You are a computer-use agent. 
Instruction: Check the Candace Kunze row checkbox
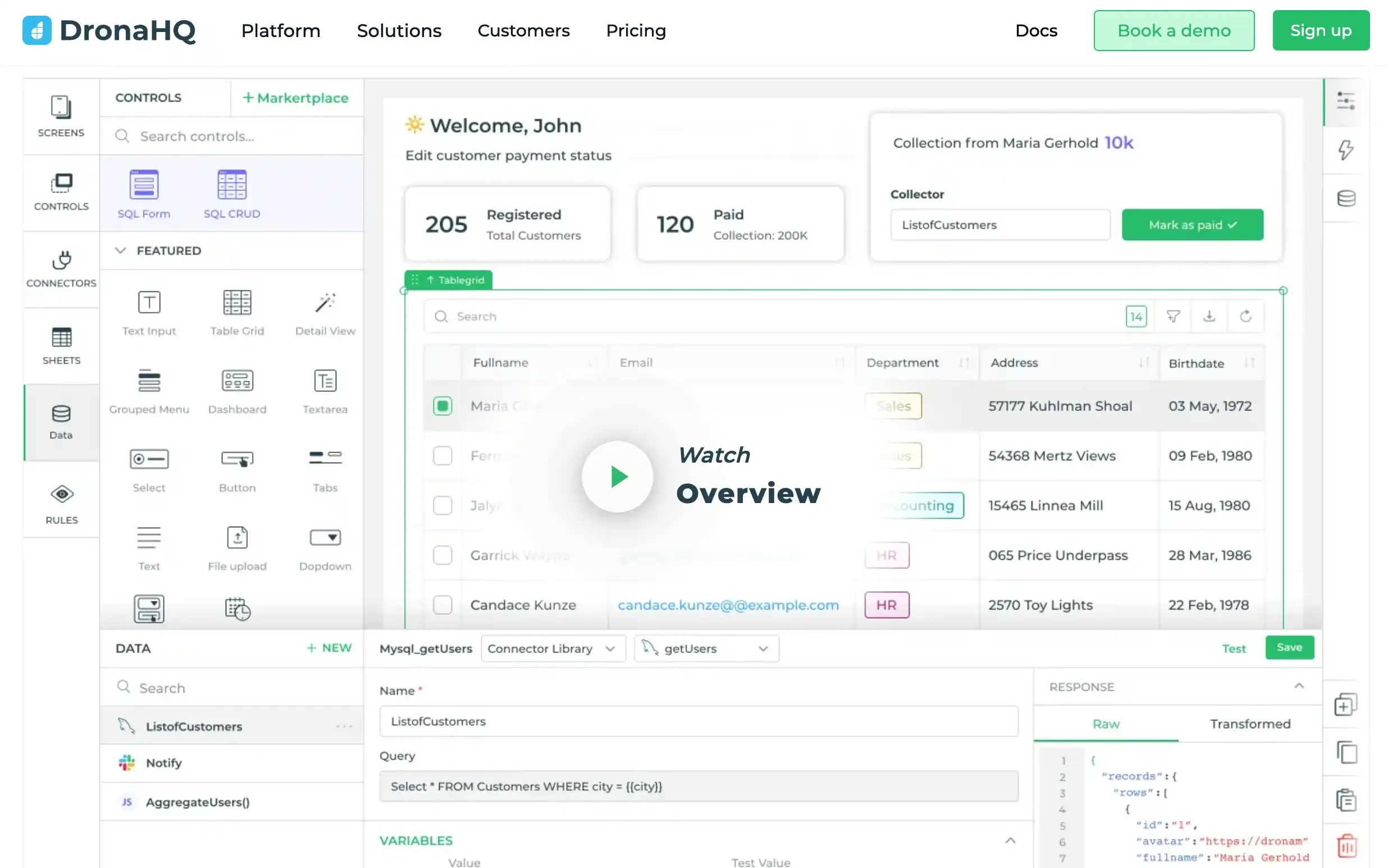442,605
